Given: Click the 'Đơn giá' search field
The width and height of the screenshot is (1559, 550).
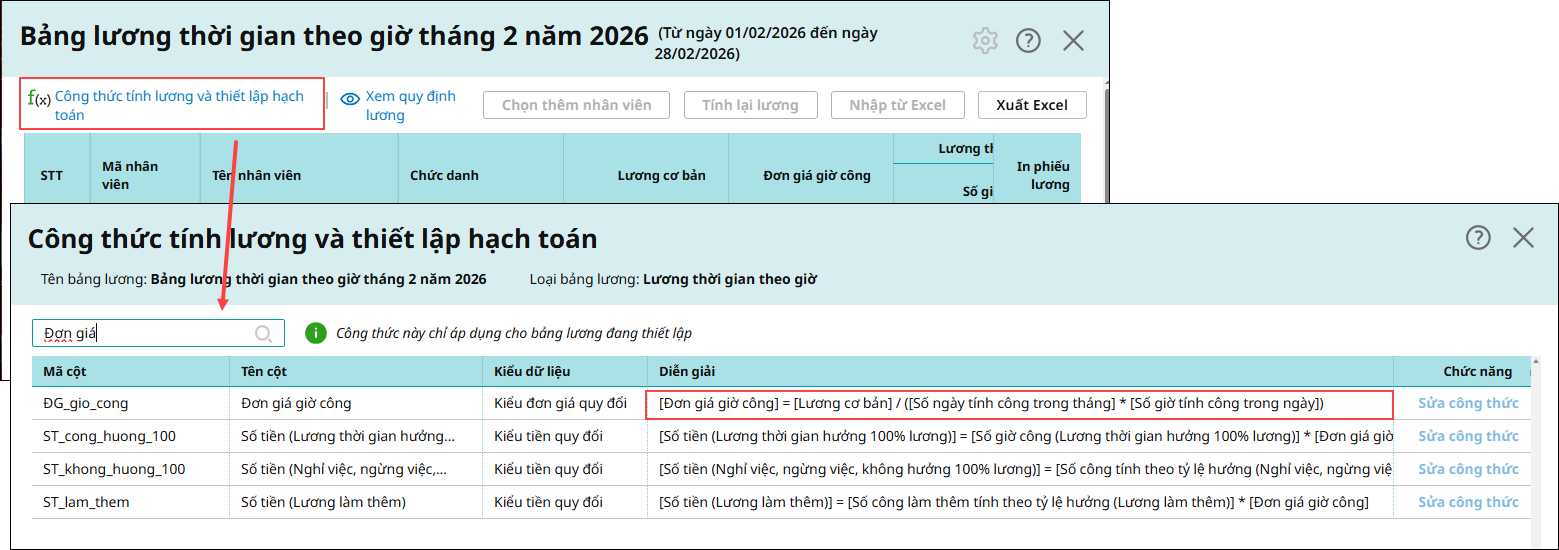Looking at the screenshot, I should [145, 334].
